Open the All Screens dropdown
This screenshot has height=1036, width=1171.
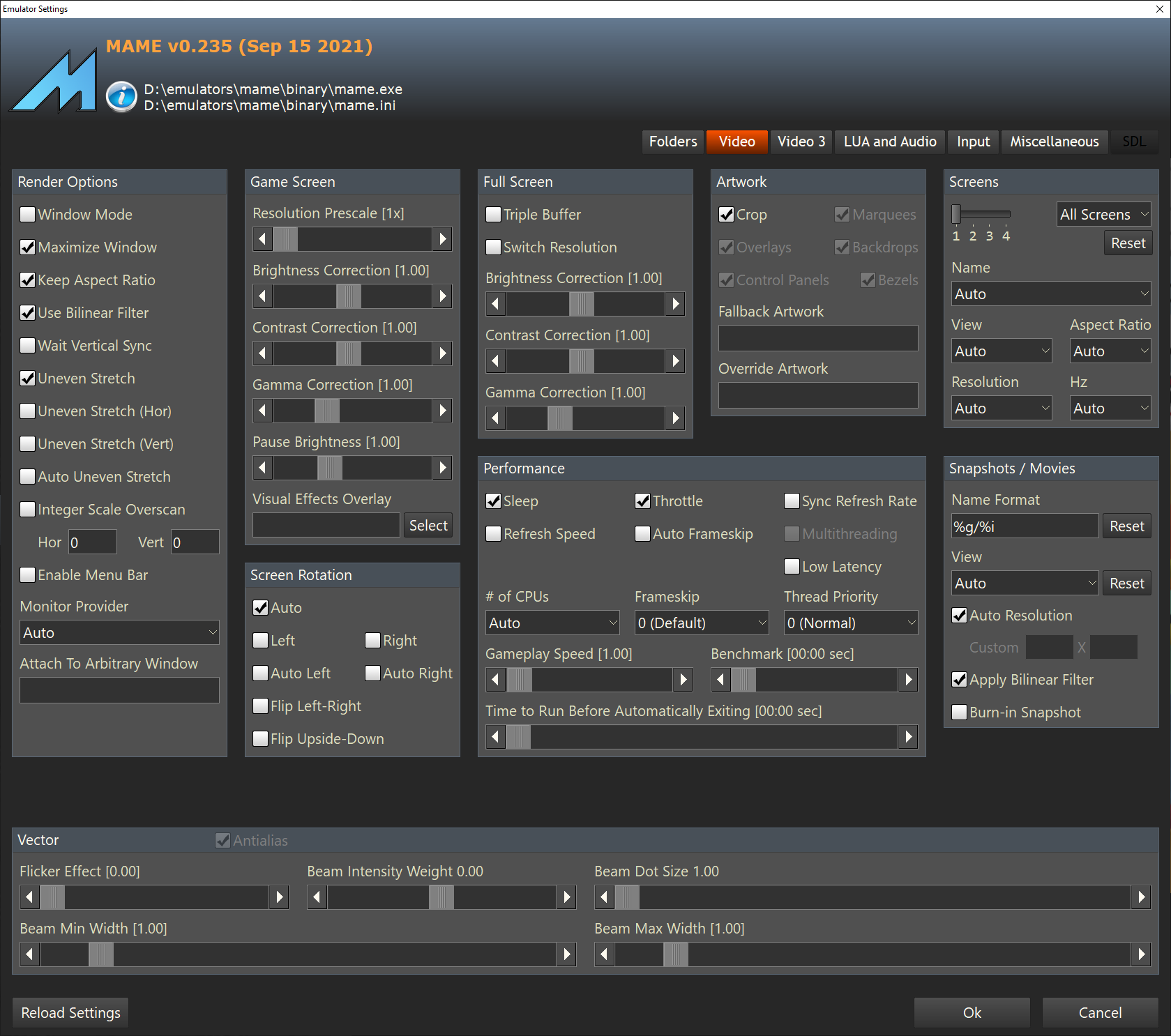[1103, 215]
